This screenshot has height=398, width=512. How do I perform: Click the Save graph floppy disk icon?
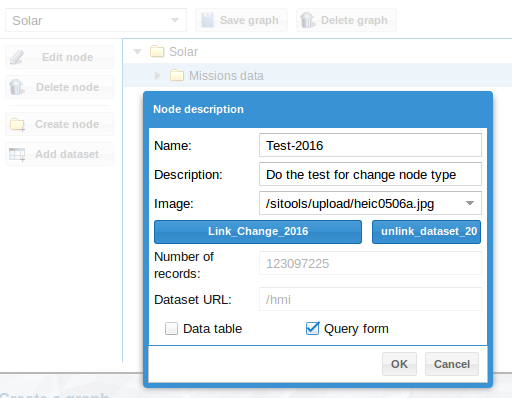[207, 20]
